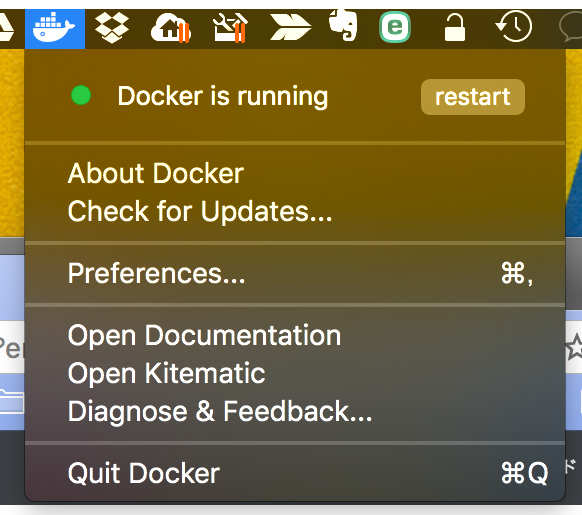Click the bookmark star icon behind menu
Viewport: 582px width, 515px height.
pos(575,346)
